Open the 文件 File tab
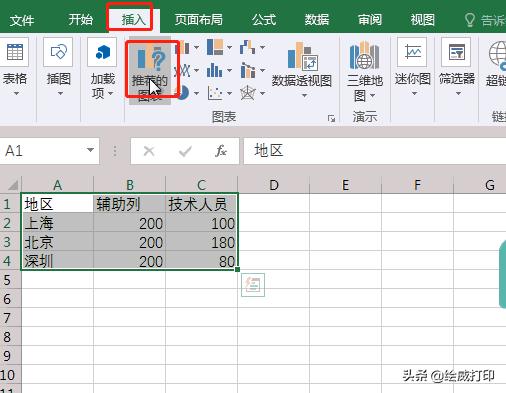506x393 pixels. [22, 20]
